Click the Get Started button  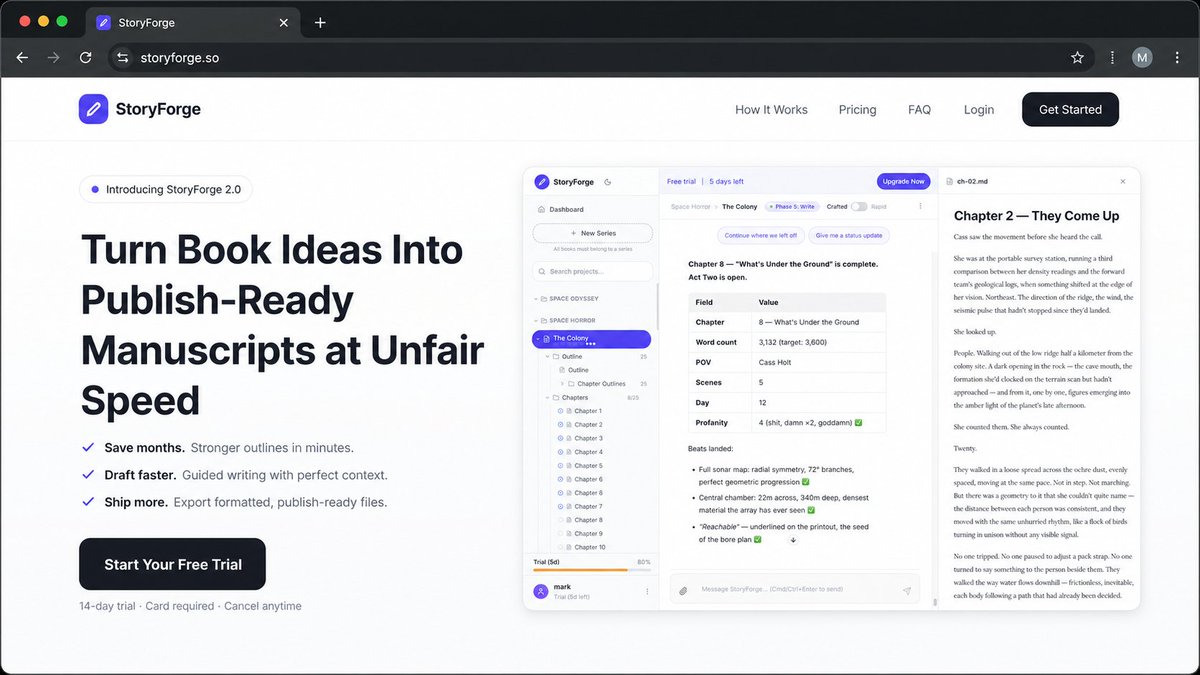[x=1070, y=109]
